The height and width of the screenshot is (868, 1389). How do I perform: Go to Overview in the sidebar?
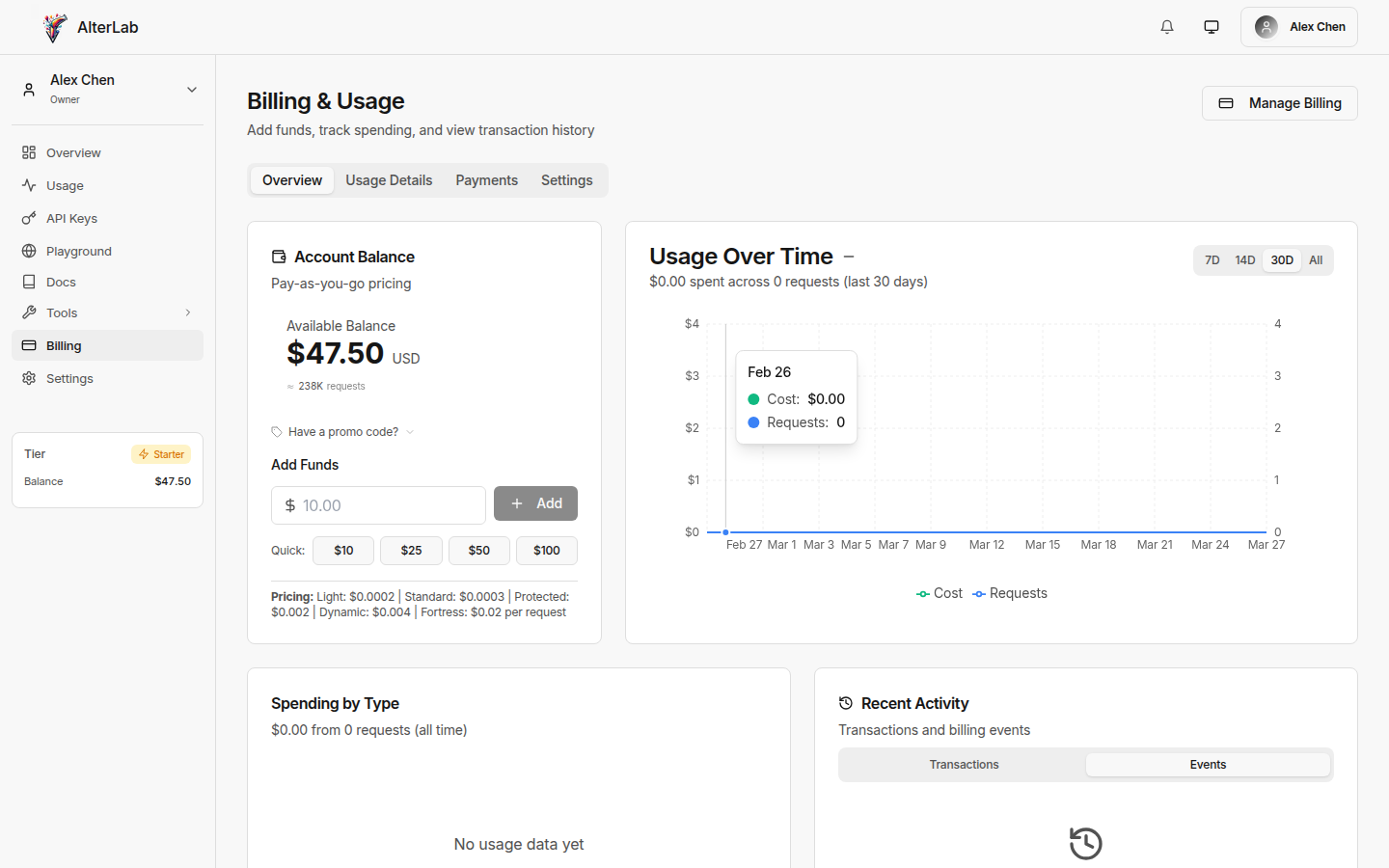(107, 152)
